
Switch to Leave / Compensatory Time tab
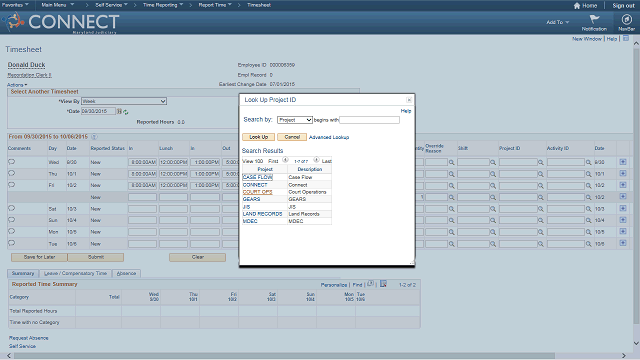coord(75,273)
